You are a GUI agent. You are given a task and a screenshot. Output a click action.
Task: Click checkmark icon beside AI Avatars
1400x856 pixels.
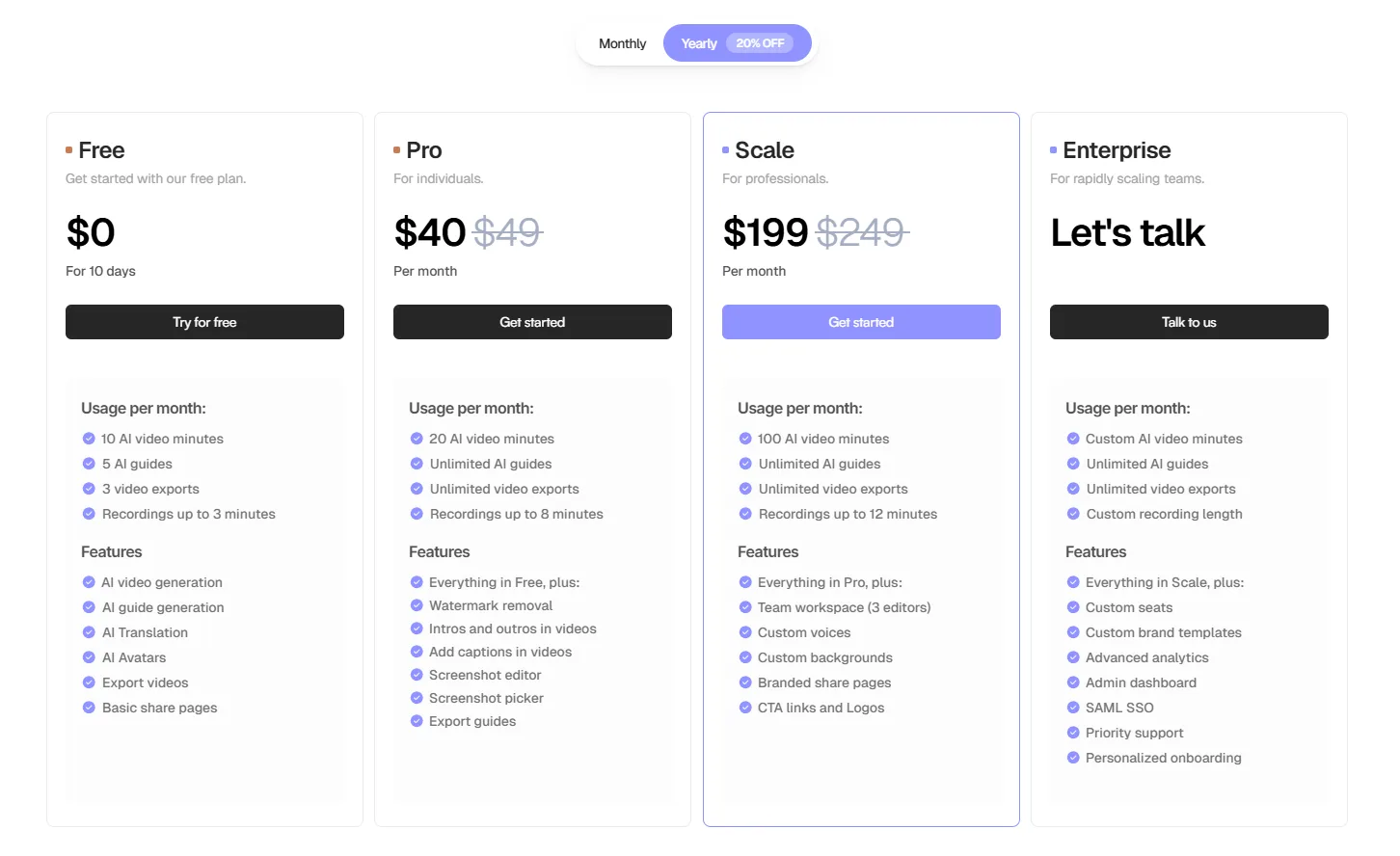pos(89,657)
